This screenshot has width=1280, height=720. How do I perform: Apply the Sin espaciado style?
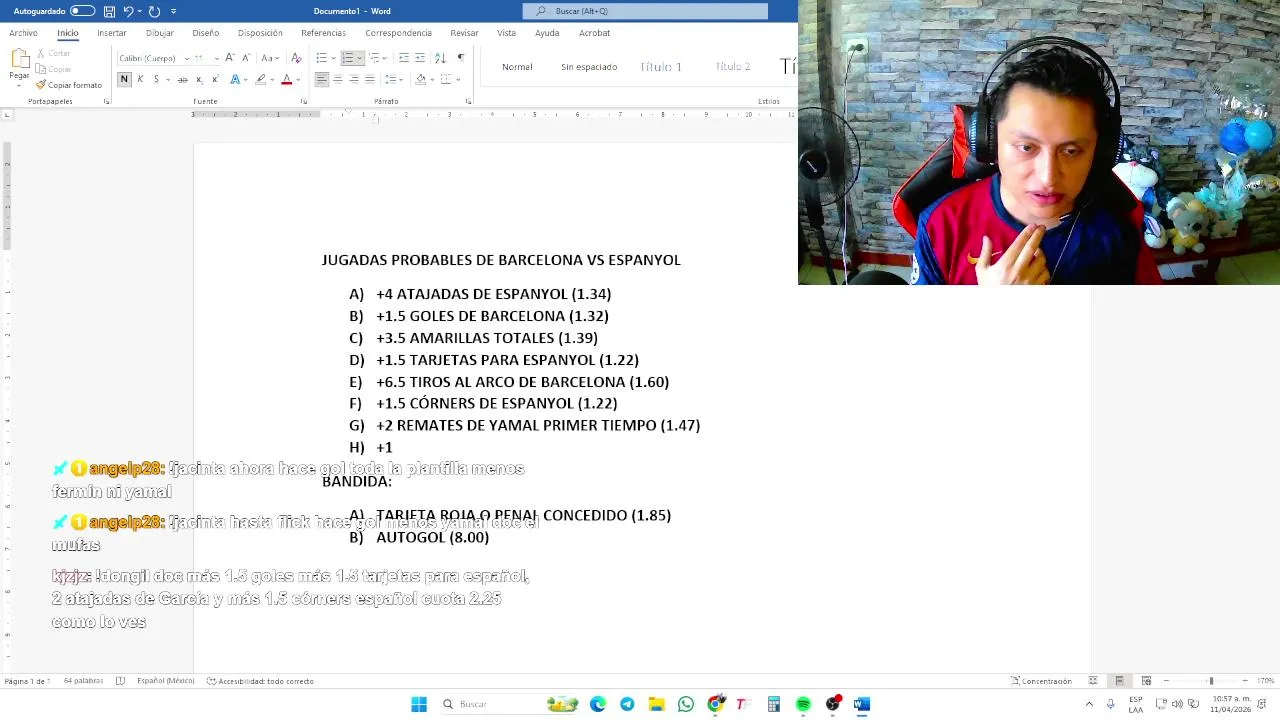click(x=589, y=67)
